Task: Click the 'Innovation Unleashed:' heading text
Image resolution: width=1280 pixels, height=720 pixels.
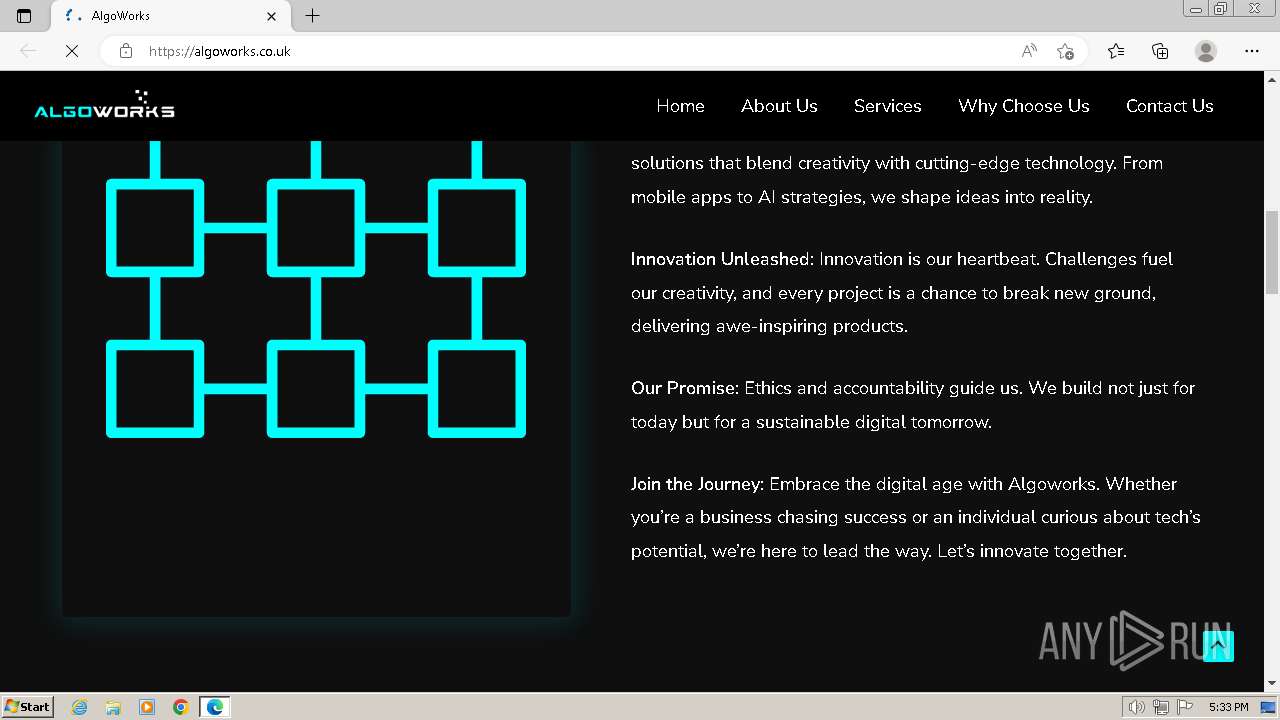Action: pos(722,259)
